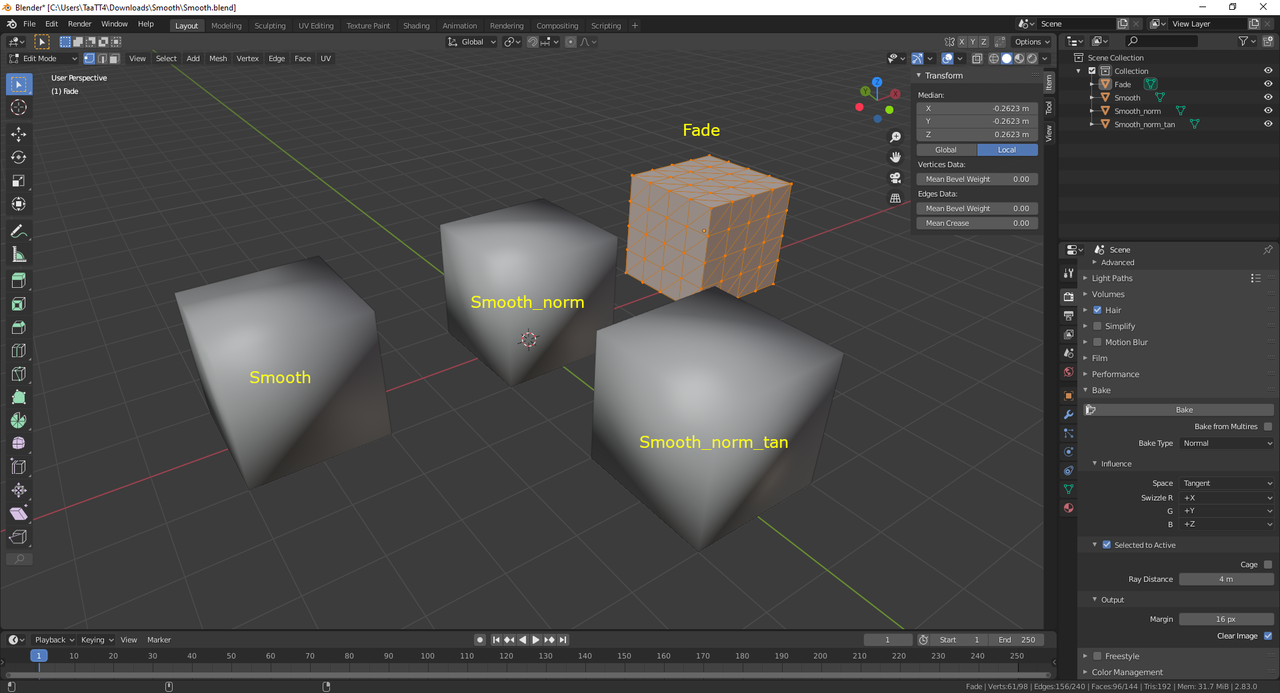
Task: Click the viewport zoom magnifier gizmo
Action: pos(895,137)
